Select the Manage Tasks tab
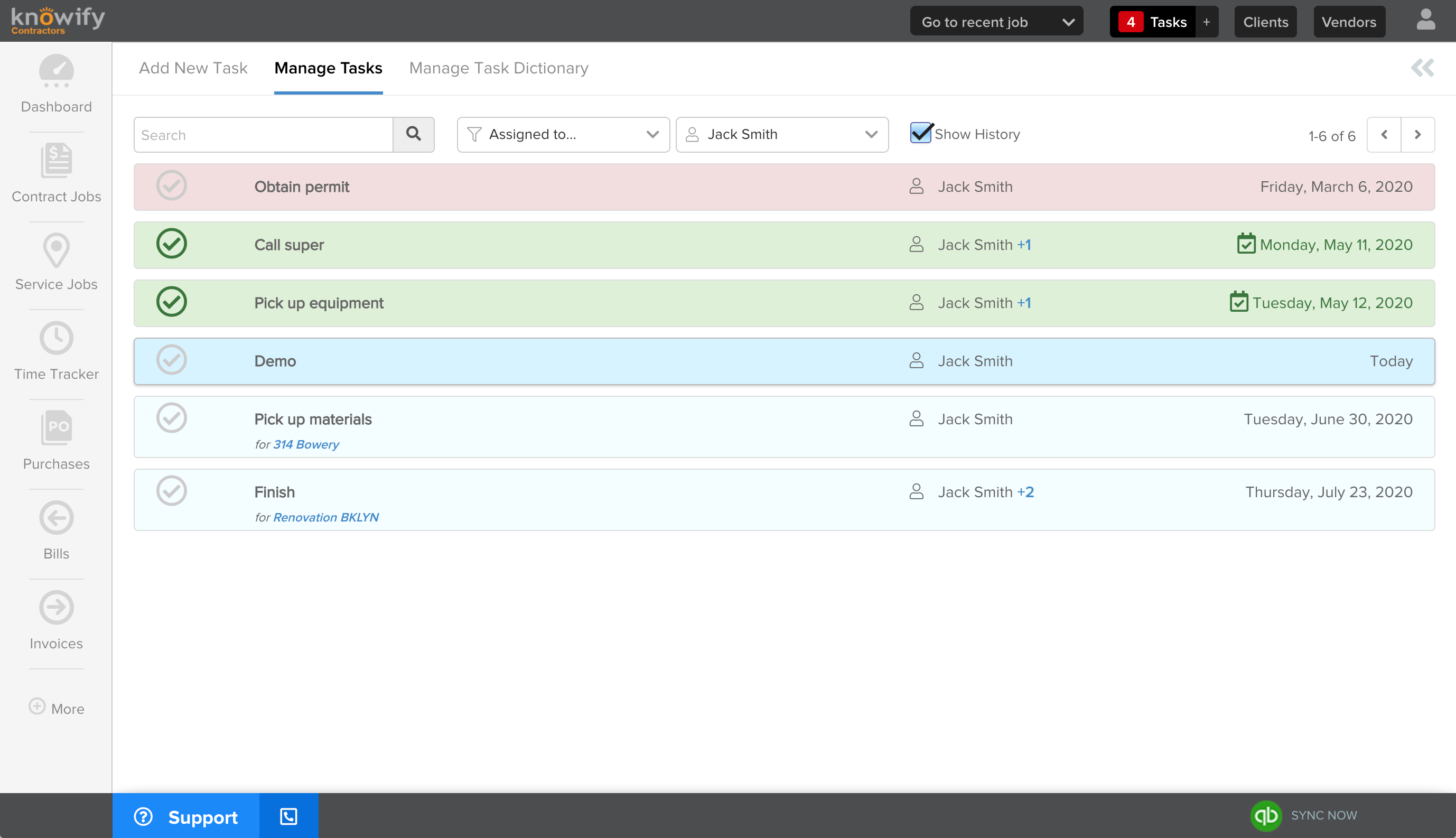The image size is (1456, 838). [x=328, y=68]
